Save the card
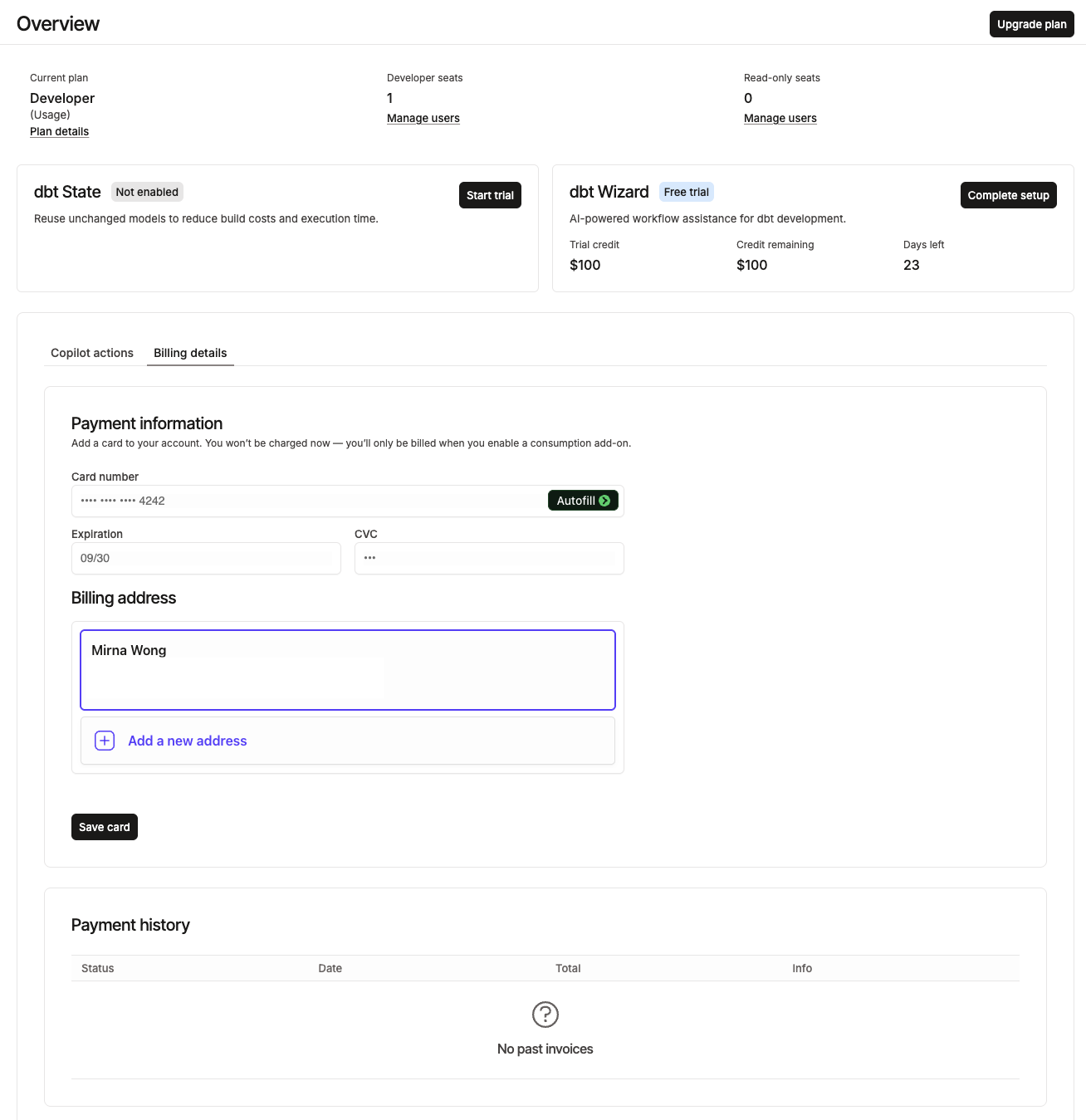This screenshot has width=1086, height=1120. tap(105, 827)
